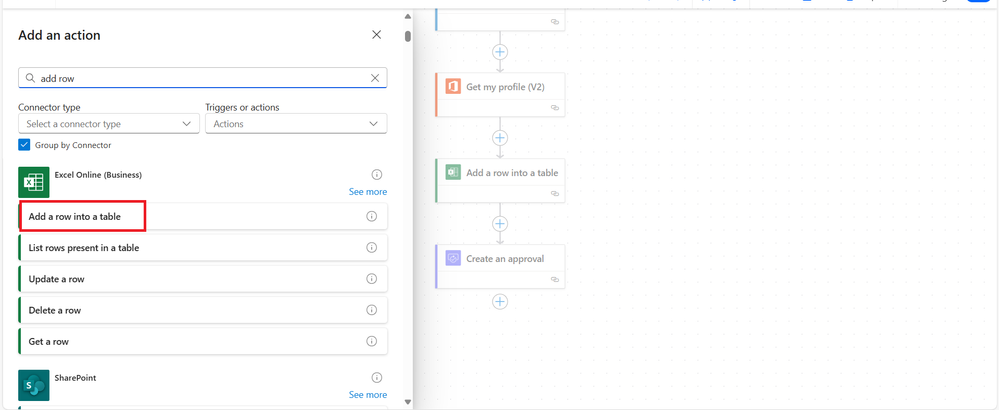Focus the action search input field

click(203, 78)
